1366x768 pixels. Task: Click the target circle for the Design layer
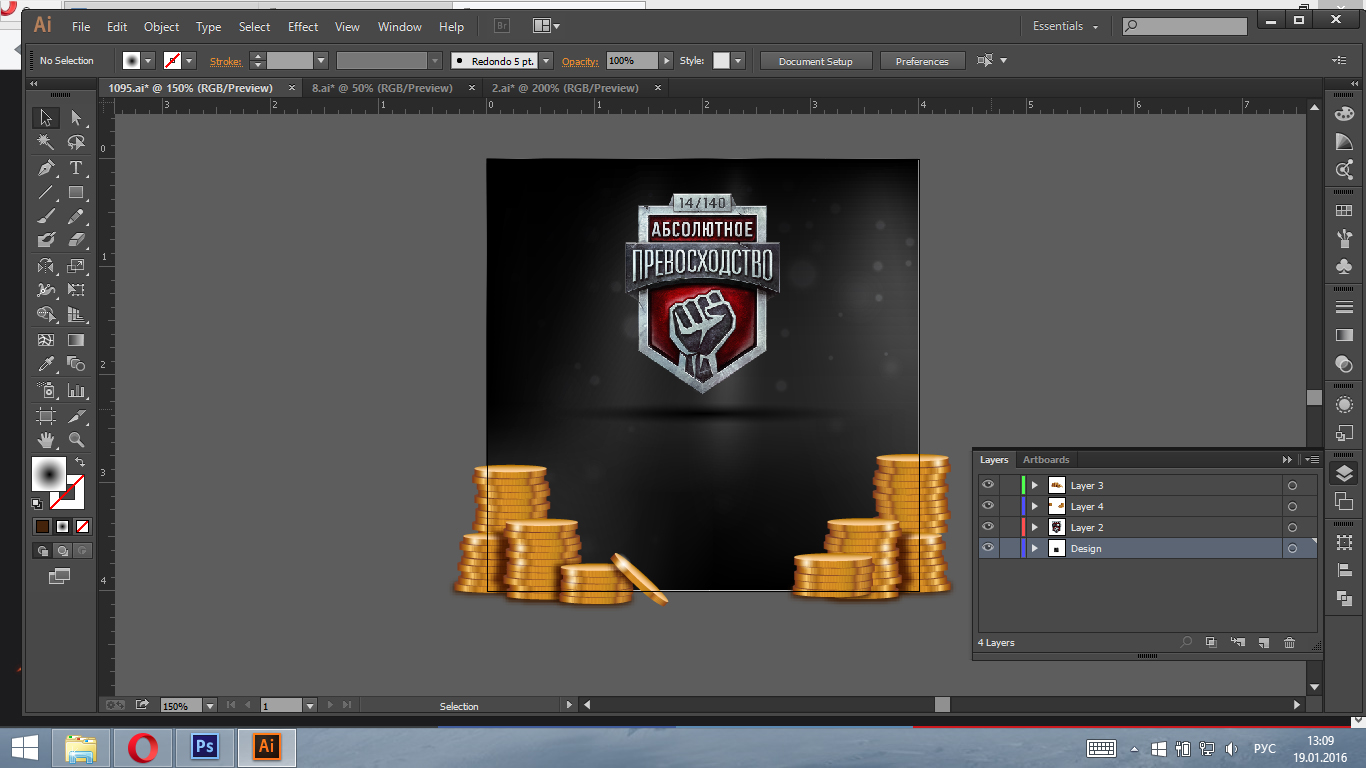coord(1292,549)
